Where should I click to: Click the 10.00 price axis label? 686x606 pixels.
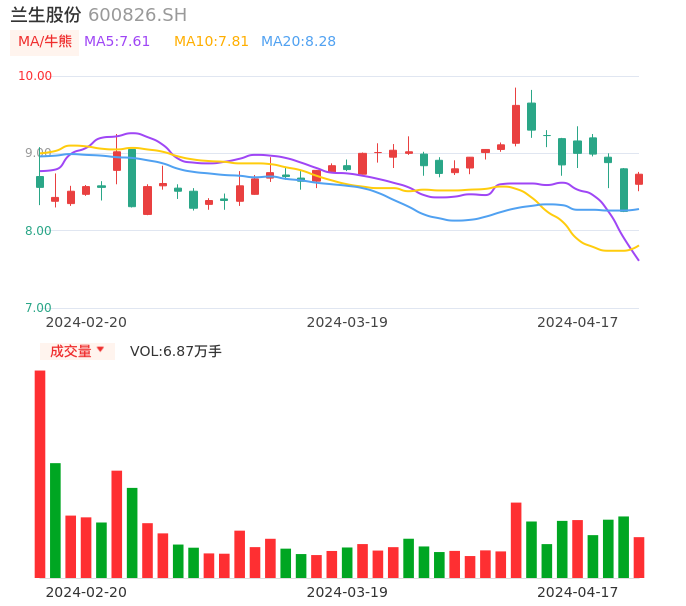[x=36, y=76]
